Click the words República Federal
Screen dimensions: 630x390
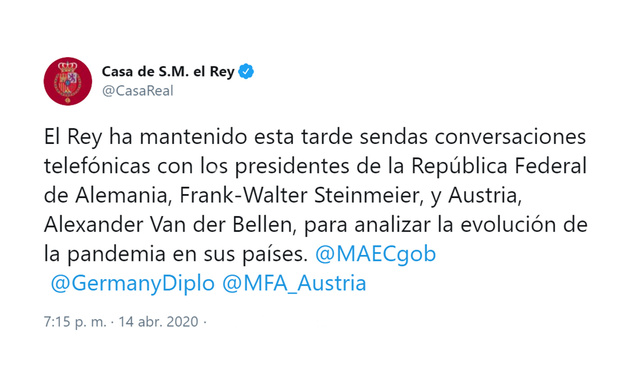(499, 166)
